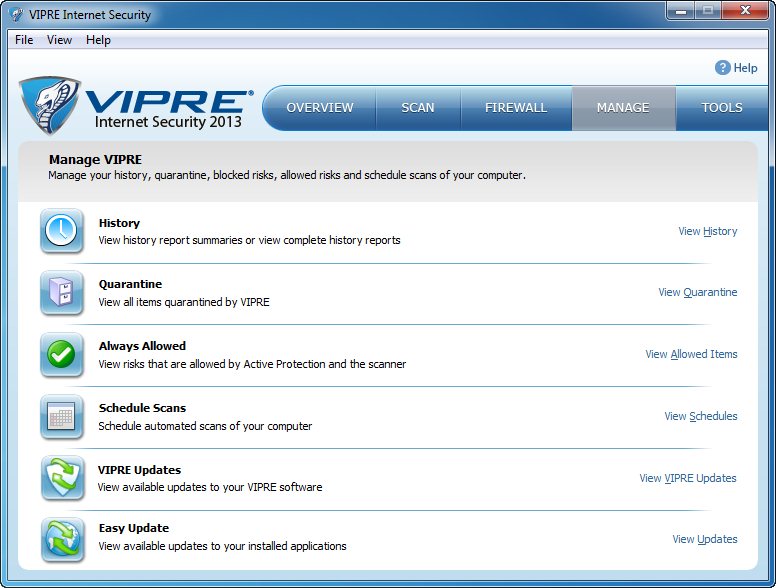The image size is (776, 588).
Task: Click the Easy Update heading text
Action: [134, 528]
